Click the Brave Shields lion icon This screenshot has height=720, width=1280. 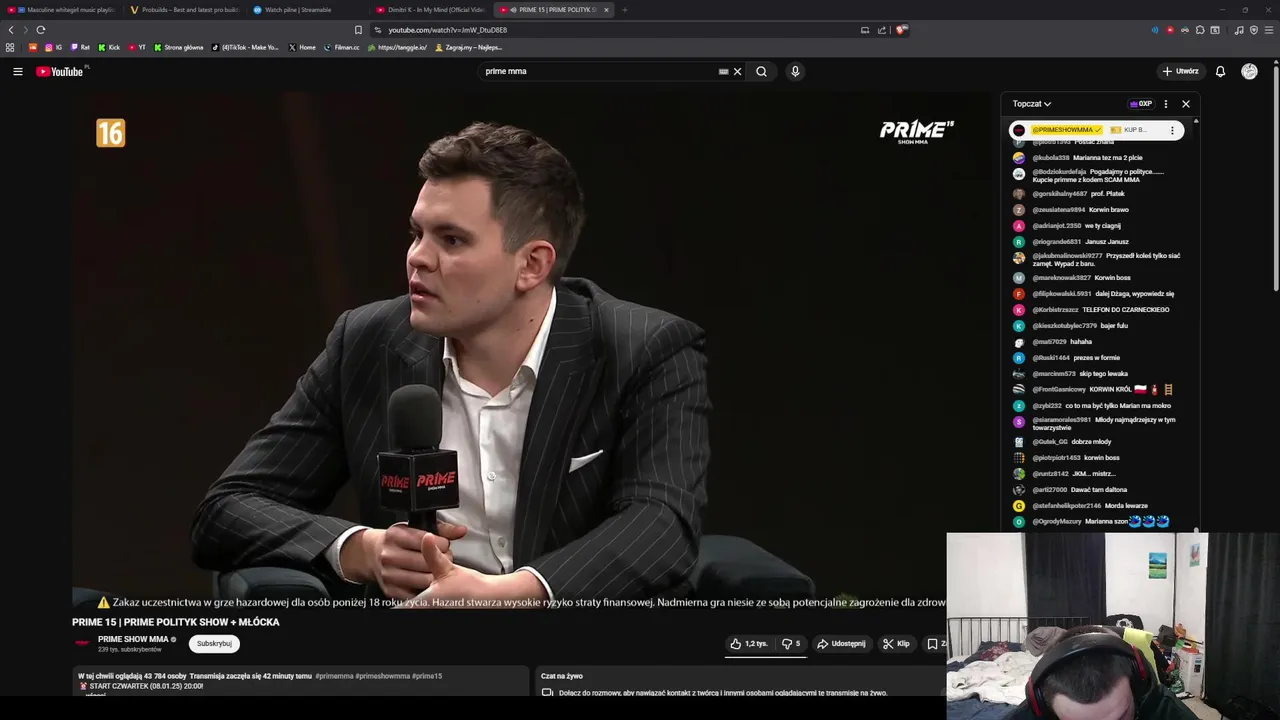click(x=900, y=30)
